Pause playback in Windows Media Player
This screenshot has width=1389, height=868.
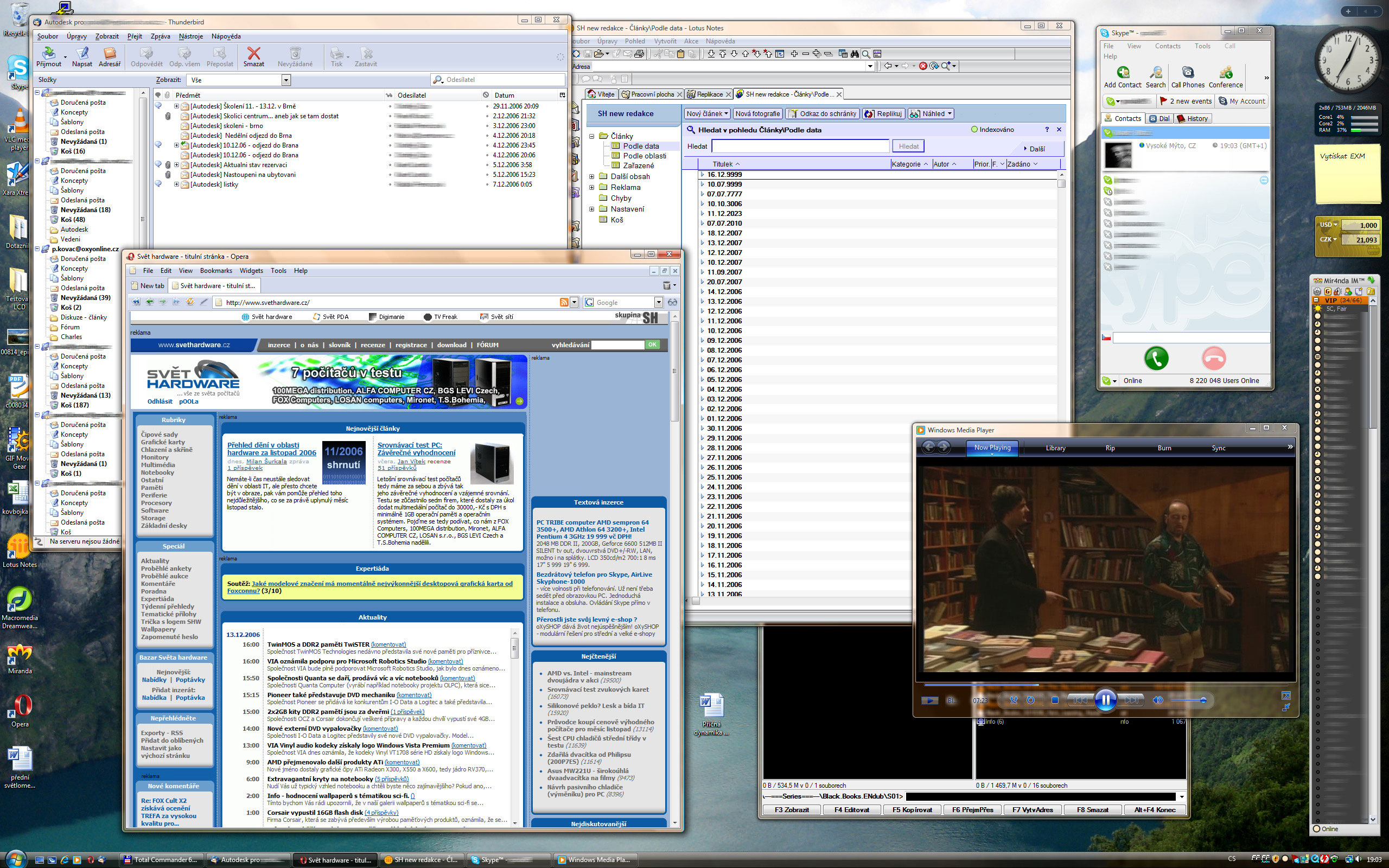(x=1105, y=700)
